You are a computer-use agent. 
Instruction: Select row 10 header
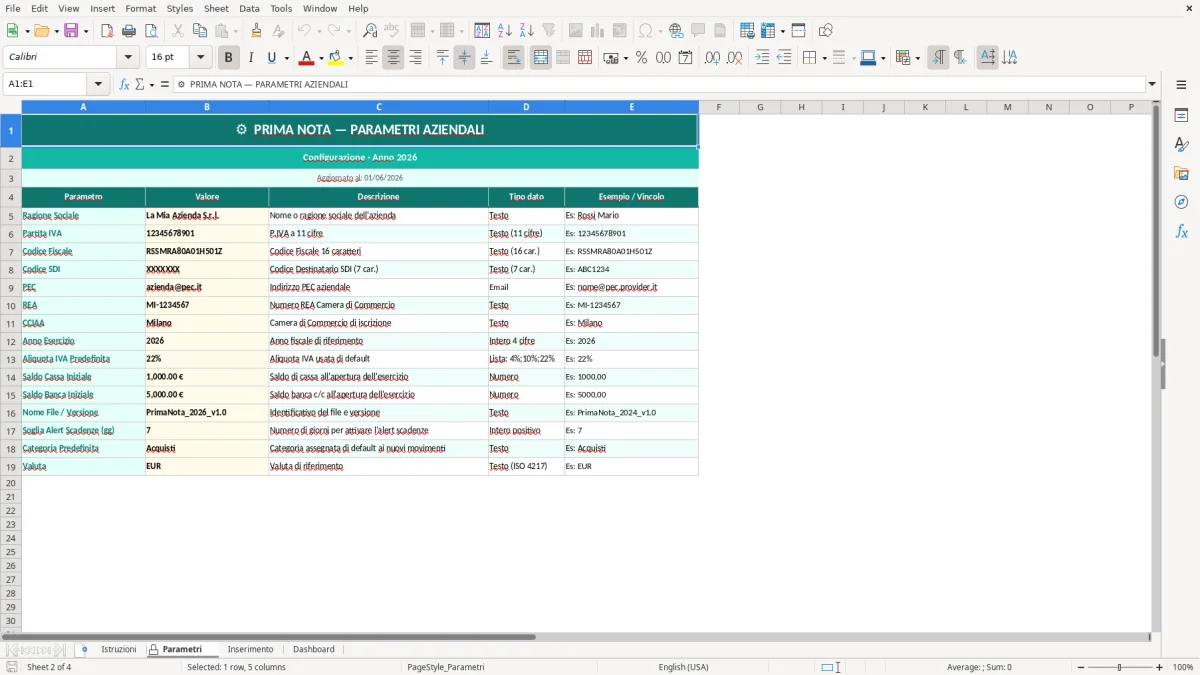pos(11,305)
